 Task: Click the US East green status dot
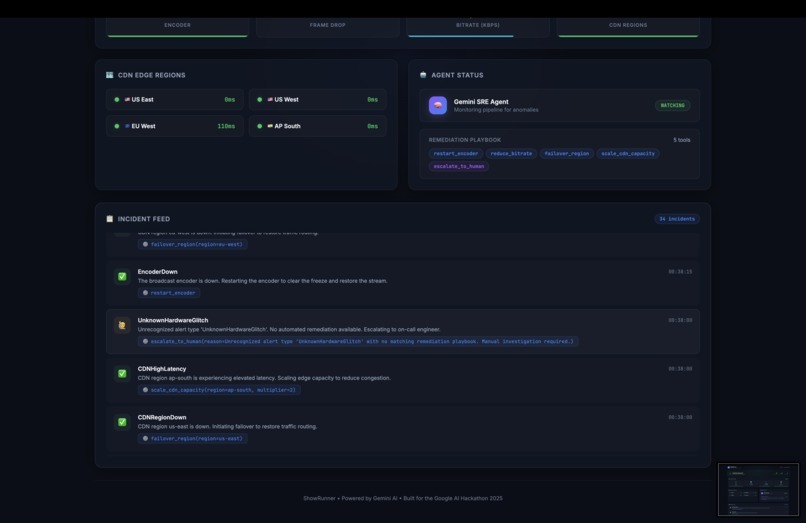pyautogui.click(x=117, y=100)
